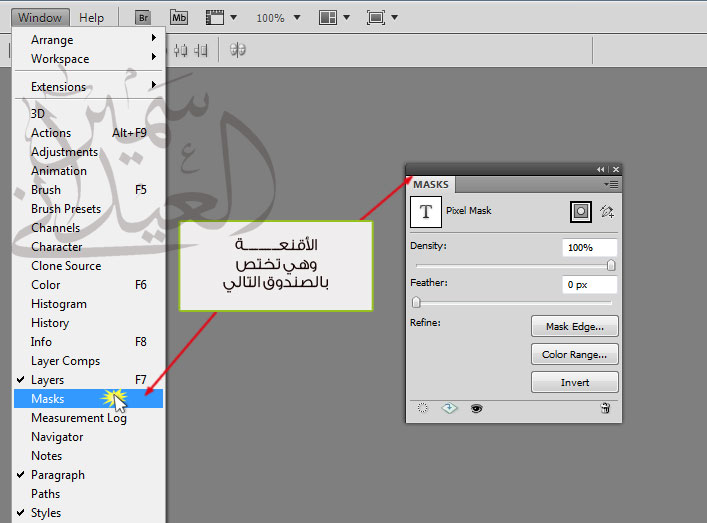Uncheck Paragraph in the Window menu
This screenshot has height=523, width=707.
tap(57, 475)
